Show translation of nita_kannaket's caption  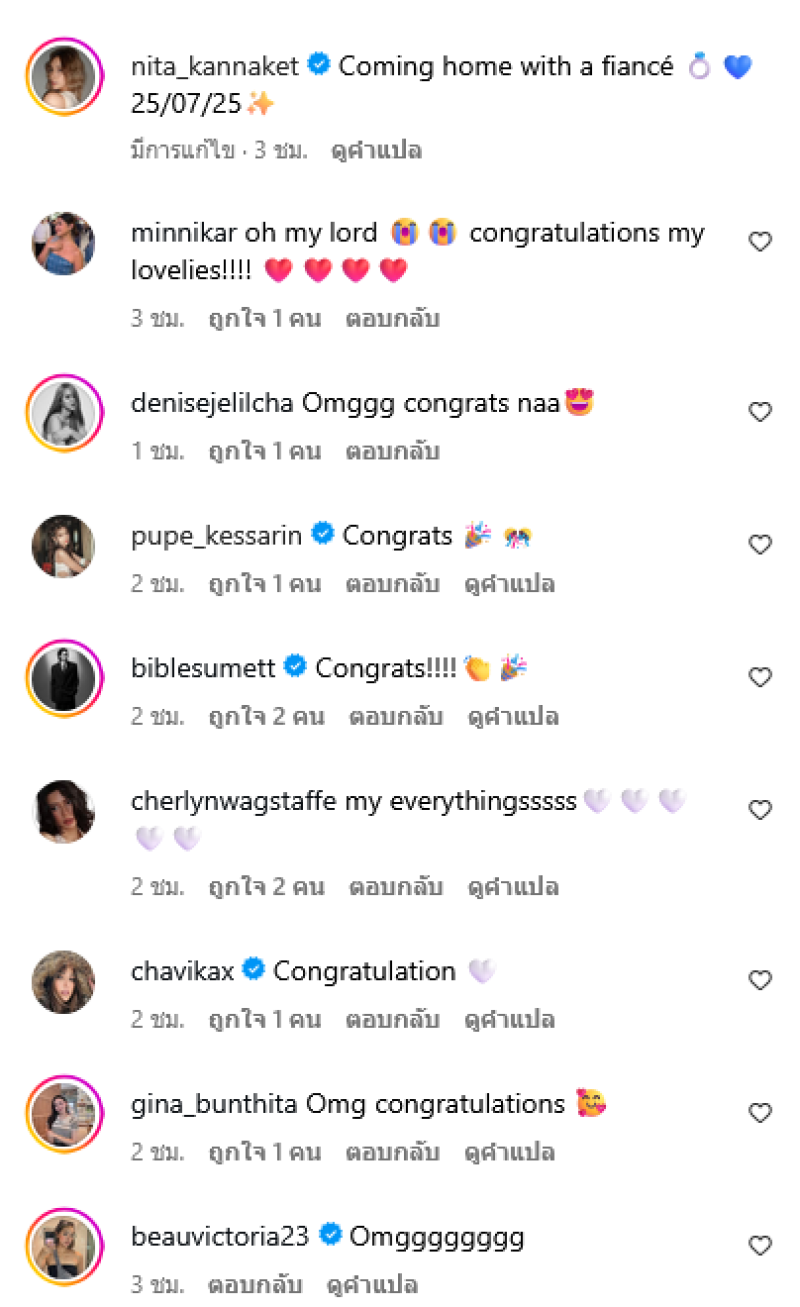tap(376, 151)
